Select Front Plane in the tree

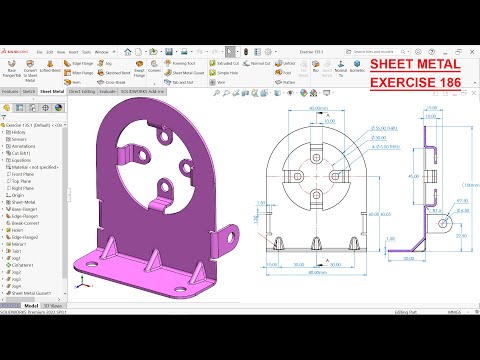(x=20, y=174)
